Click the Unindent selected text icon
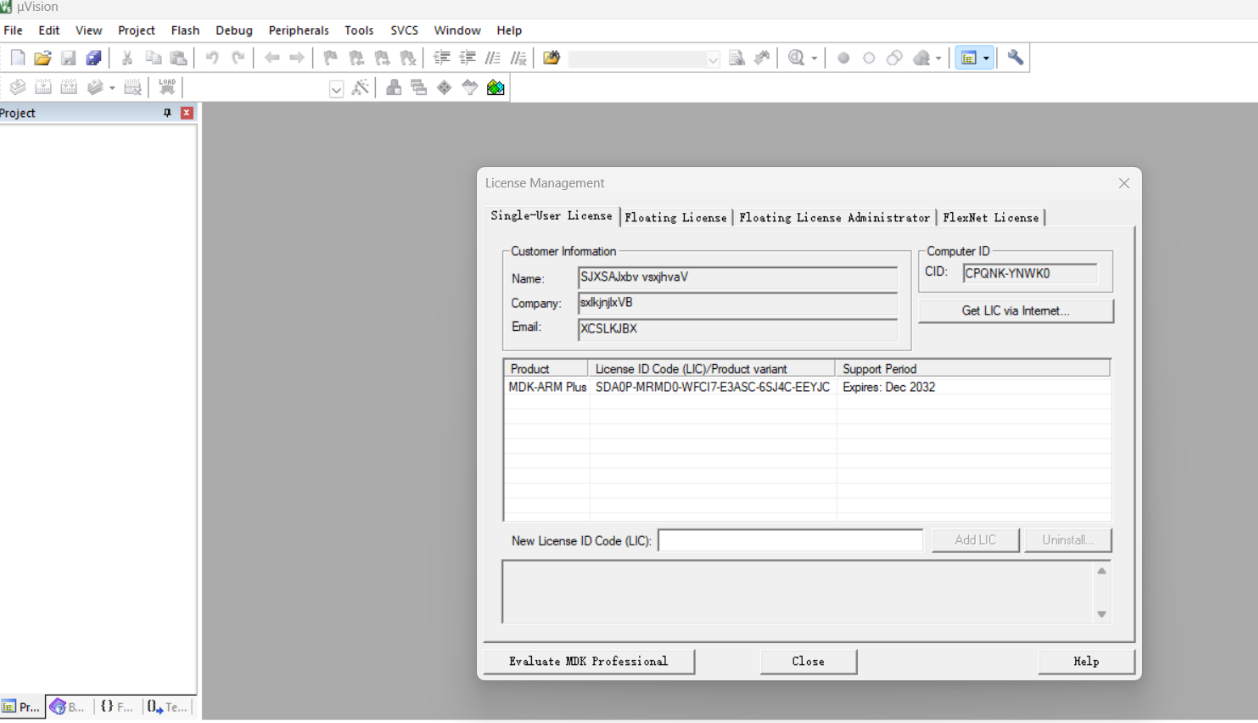Image resolution: width=1258 pixels, height=723 pixels. 467,58
